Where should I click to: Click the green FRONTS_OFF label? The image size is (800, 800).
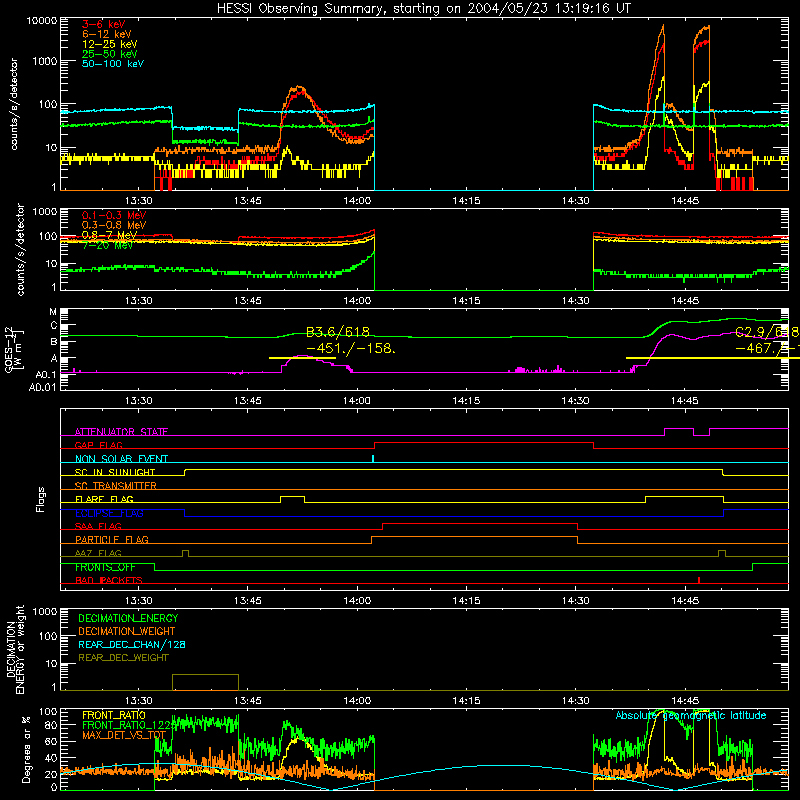coord(105,567)
